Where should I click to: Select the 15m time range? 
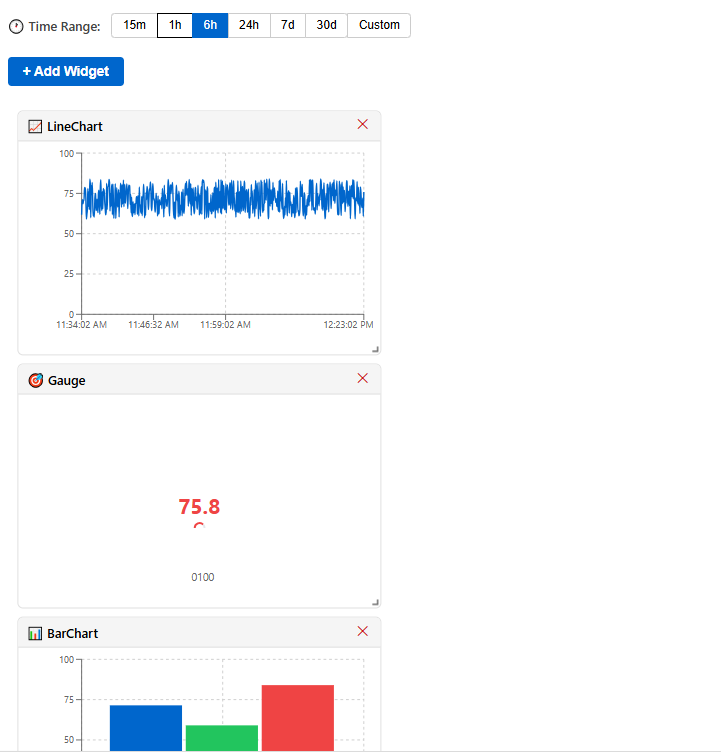pyautogui.click(x=134, y=25)
